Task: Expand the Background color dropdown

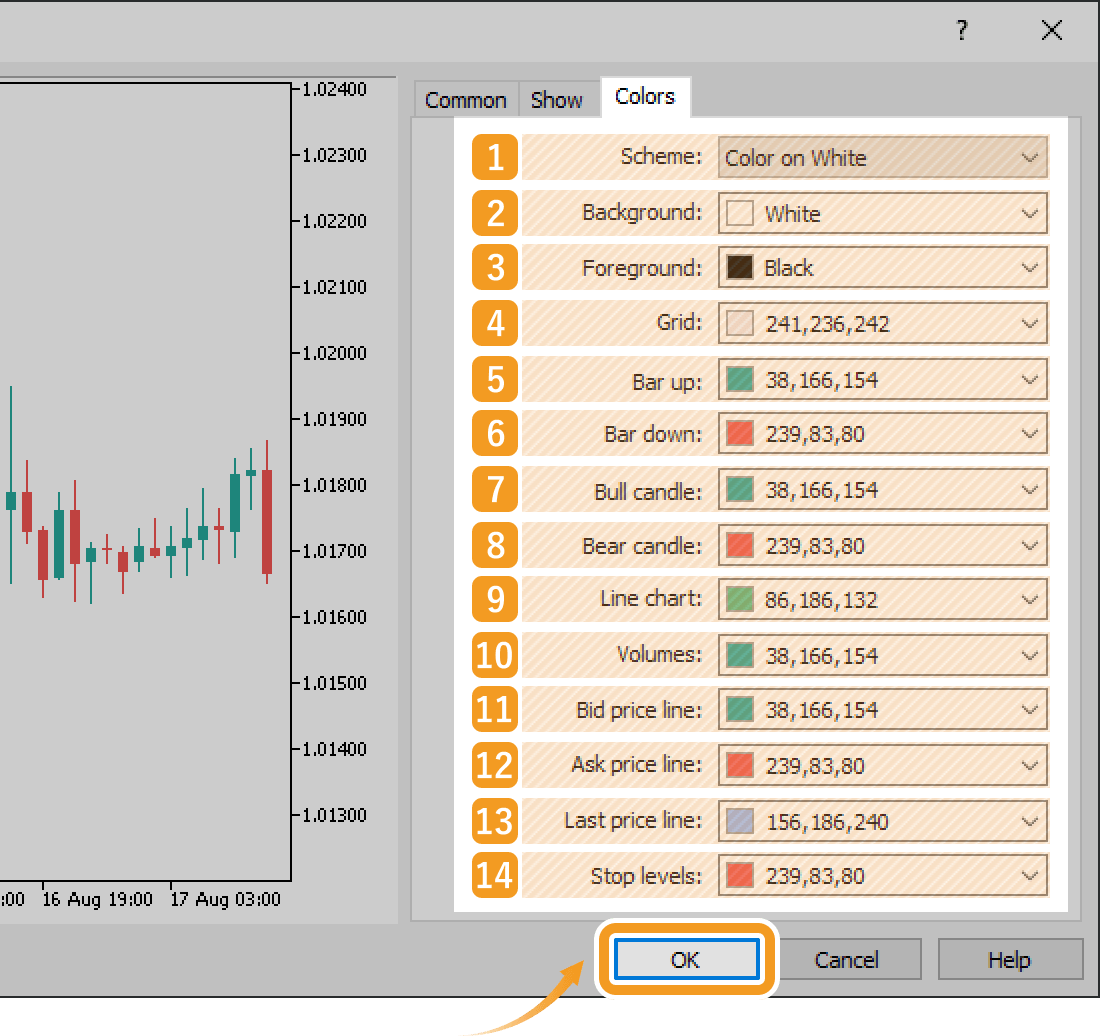Action: [1029, 214]
